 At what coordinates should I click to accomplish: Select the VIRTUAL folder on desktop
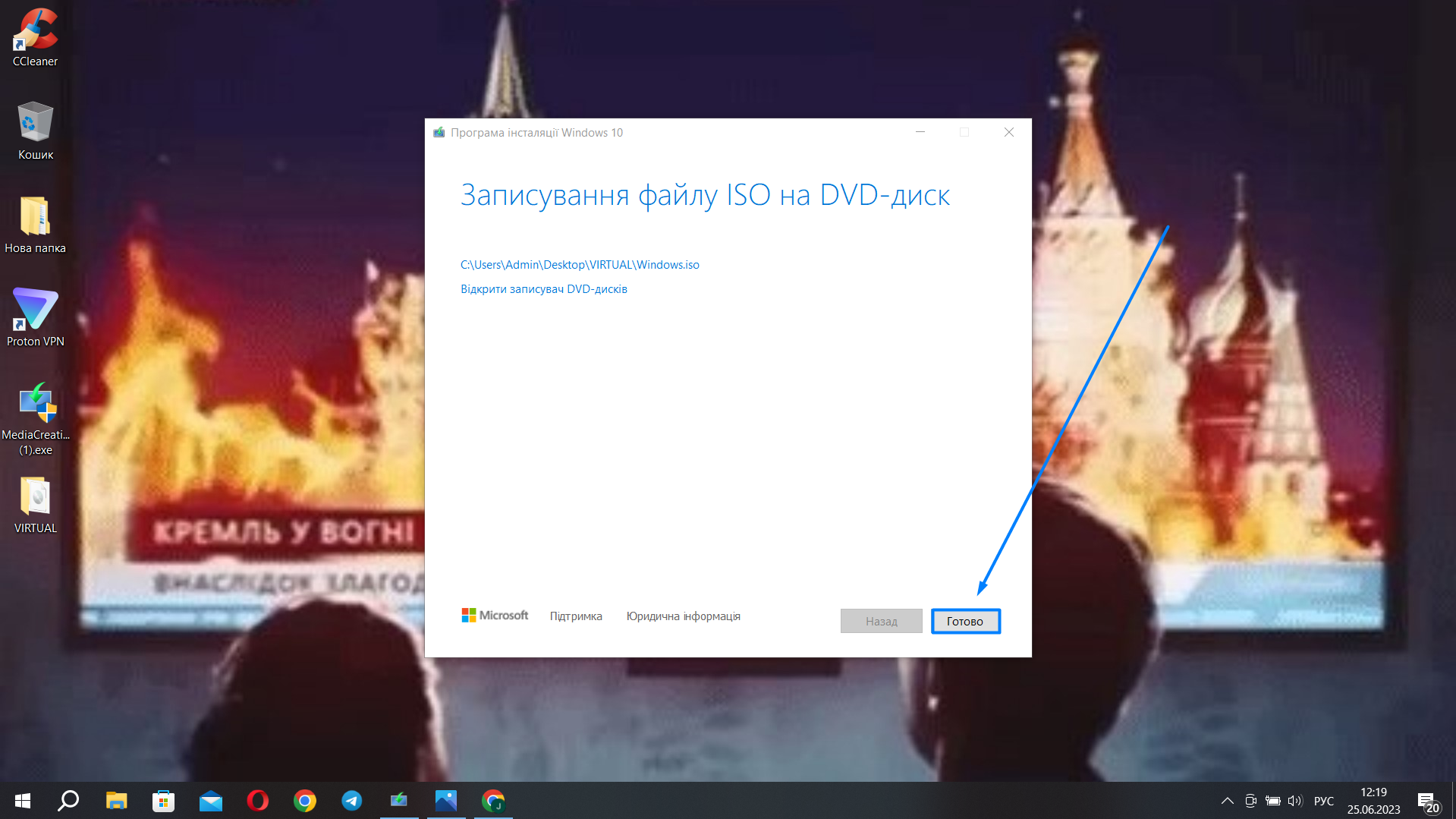[35, 505]
